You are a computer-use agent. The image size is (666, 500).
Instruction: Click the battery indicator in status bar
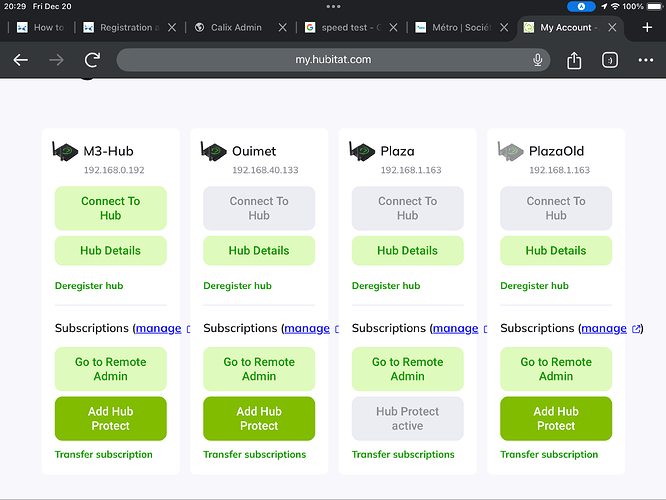click(655, 6)
